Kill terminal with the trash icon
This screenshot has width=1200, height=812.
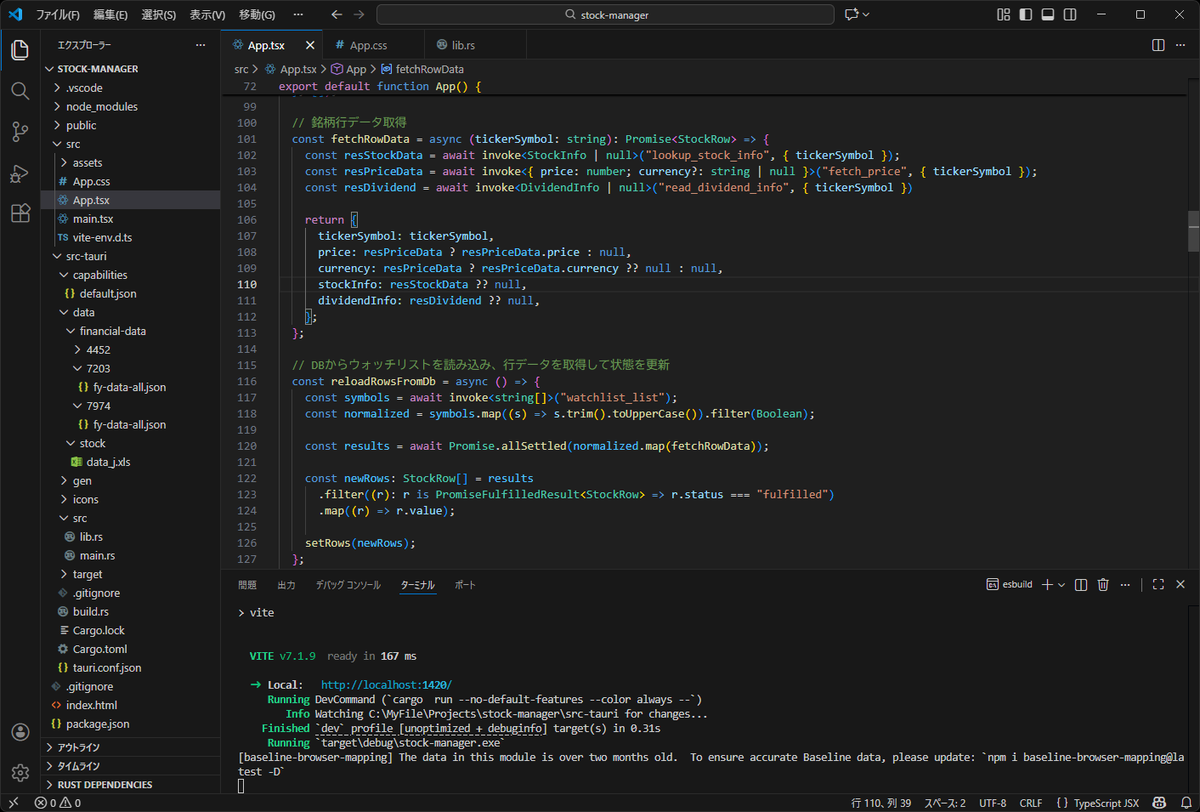[x=1103, y=585]
